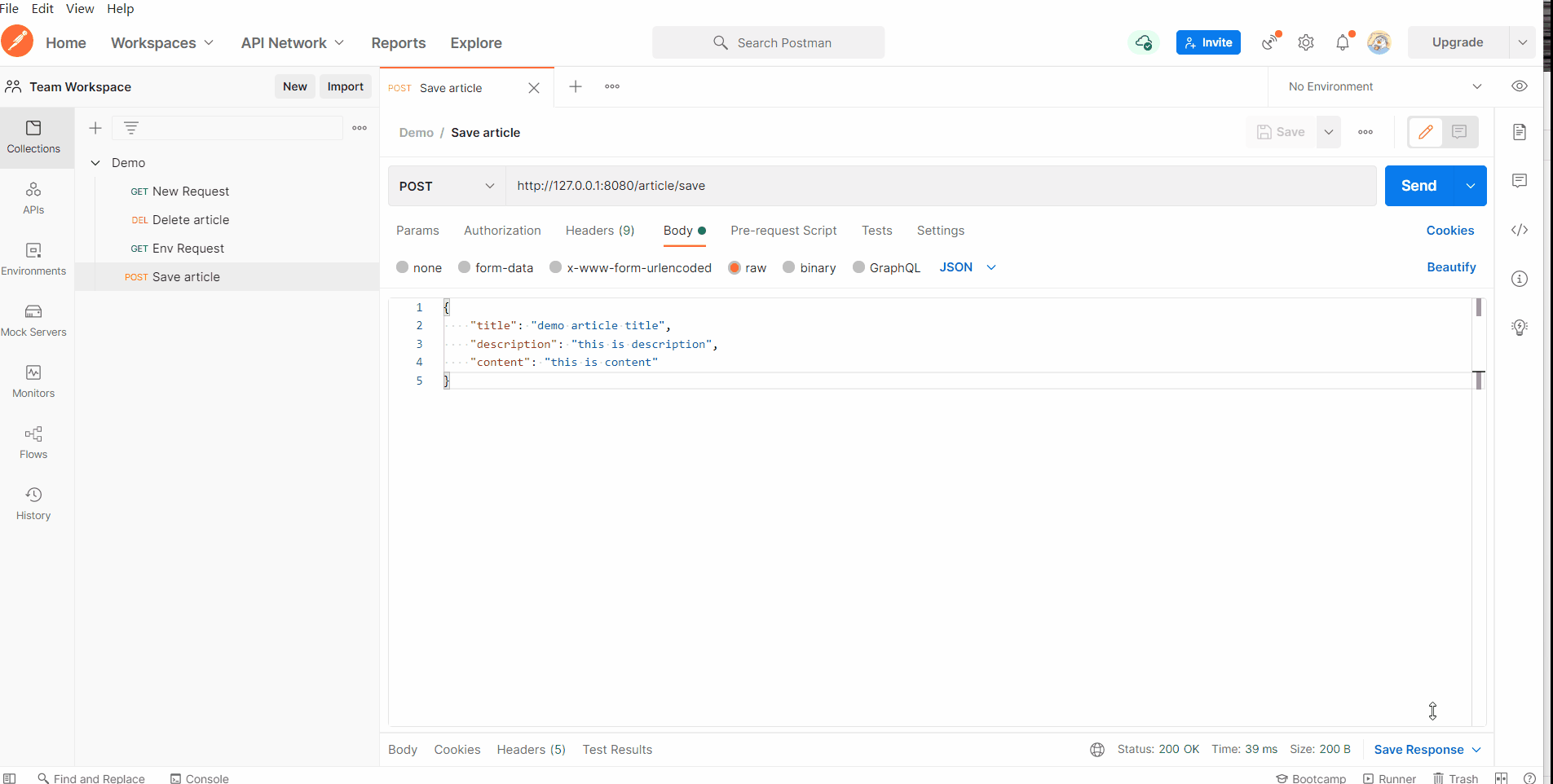
Task: Click the Send button
Action: point(1420,186)
